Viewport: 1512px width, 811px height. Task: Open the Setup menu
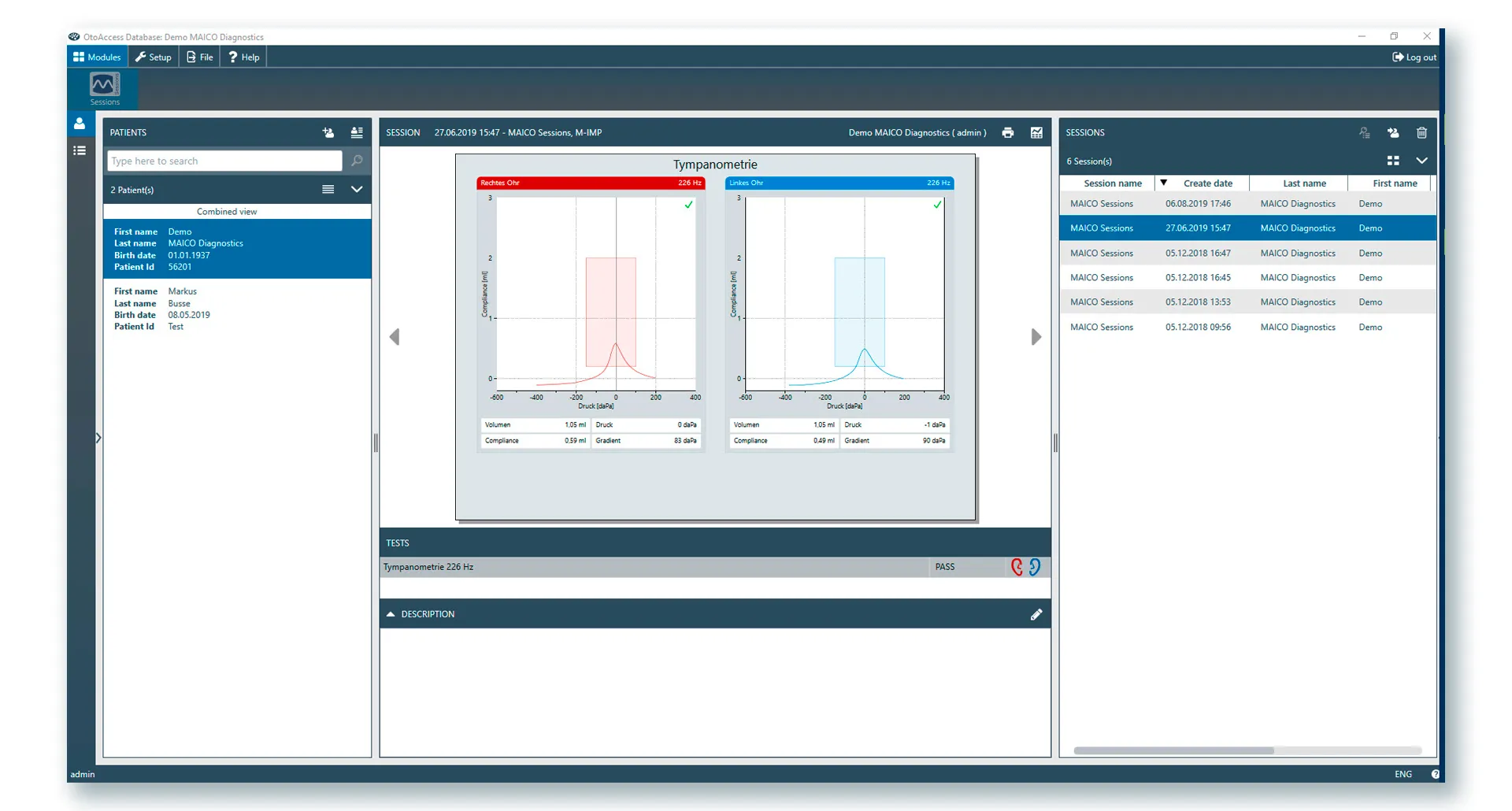click(154, 57)
